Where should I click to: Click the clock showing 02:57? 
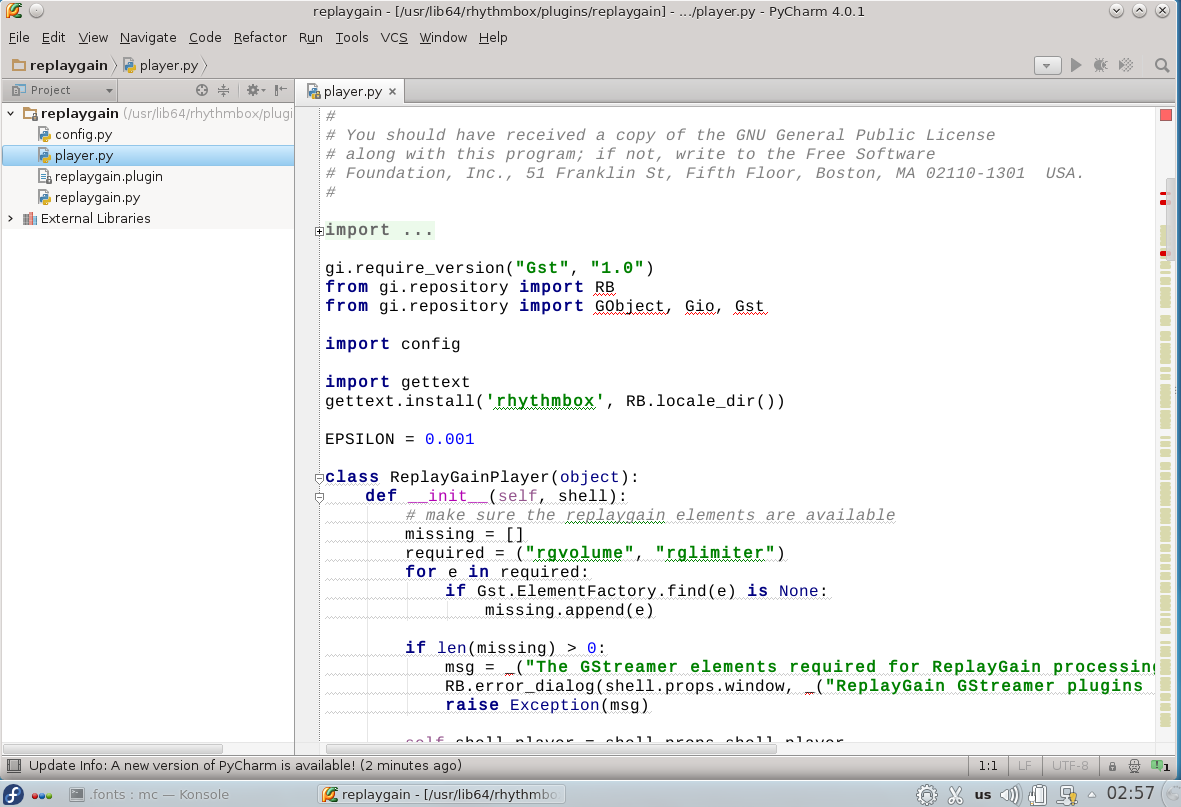pos(1130,793)
